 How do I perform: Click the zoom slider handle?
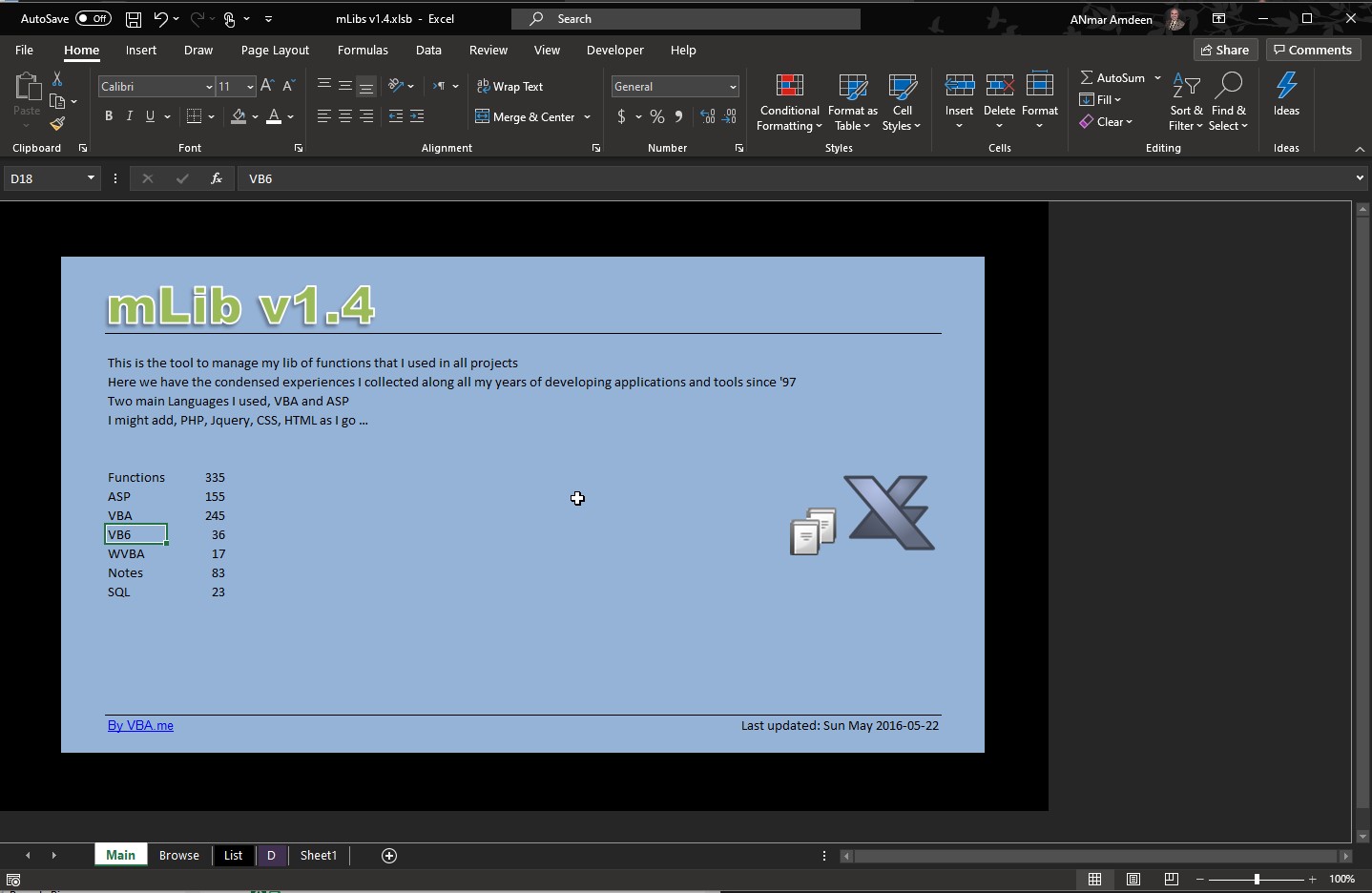[1257, 879]
